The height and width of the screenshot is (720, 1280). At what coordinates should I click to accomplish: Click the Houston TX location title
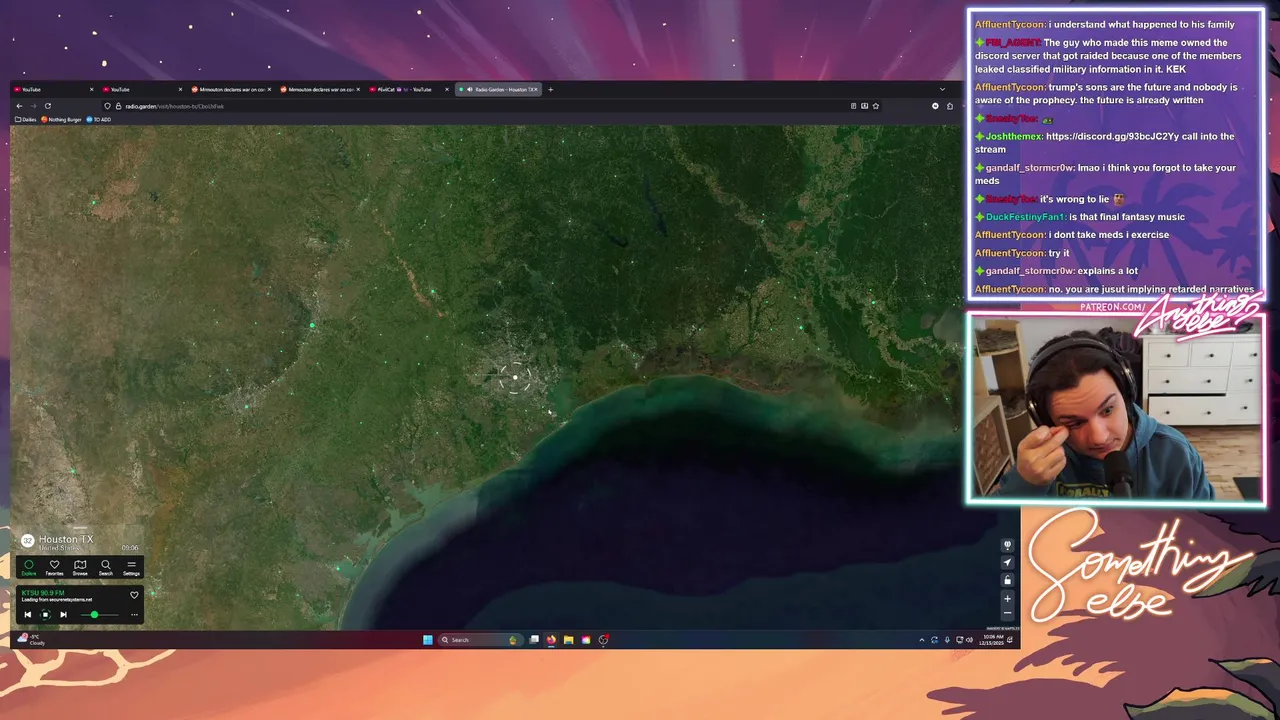click(66, 539)
